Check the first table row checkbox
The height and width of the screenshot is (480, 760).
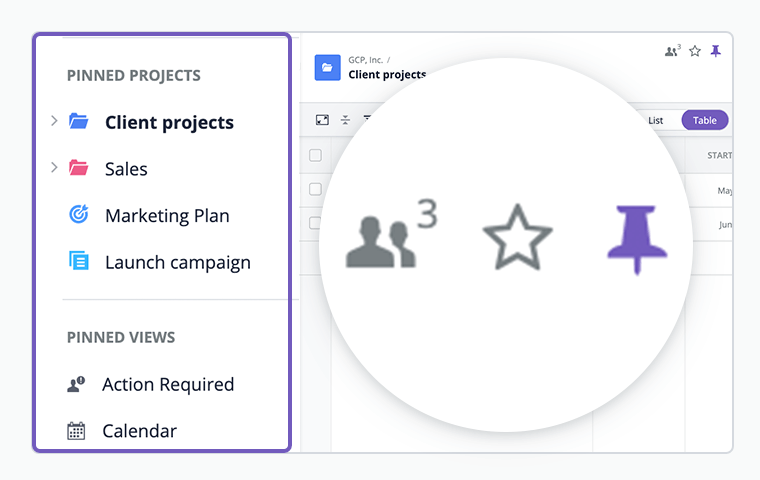(315, 189)
